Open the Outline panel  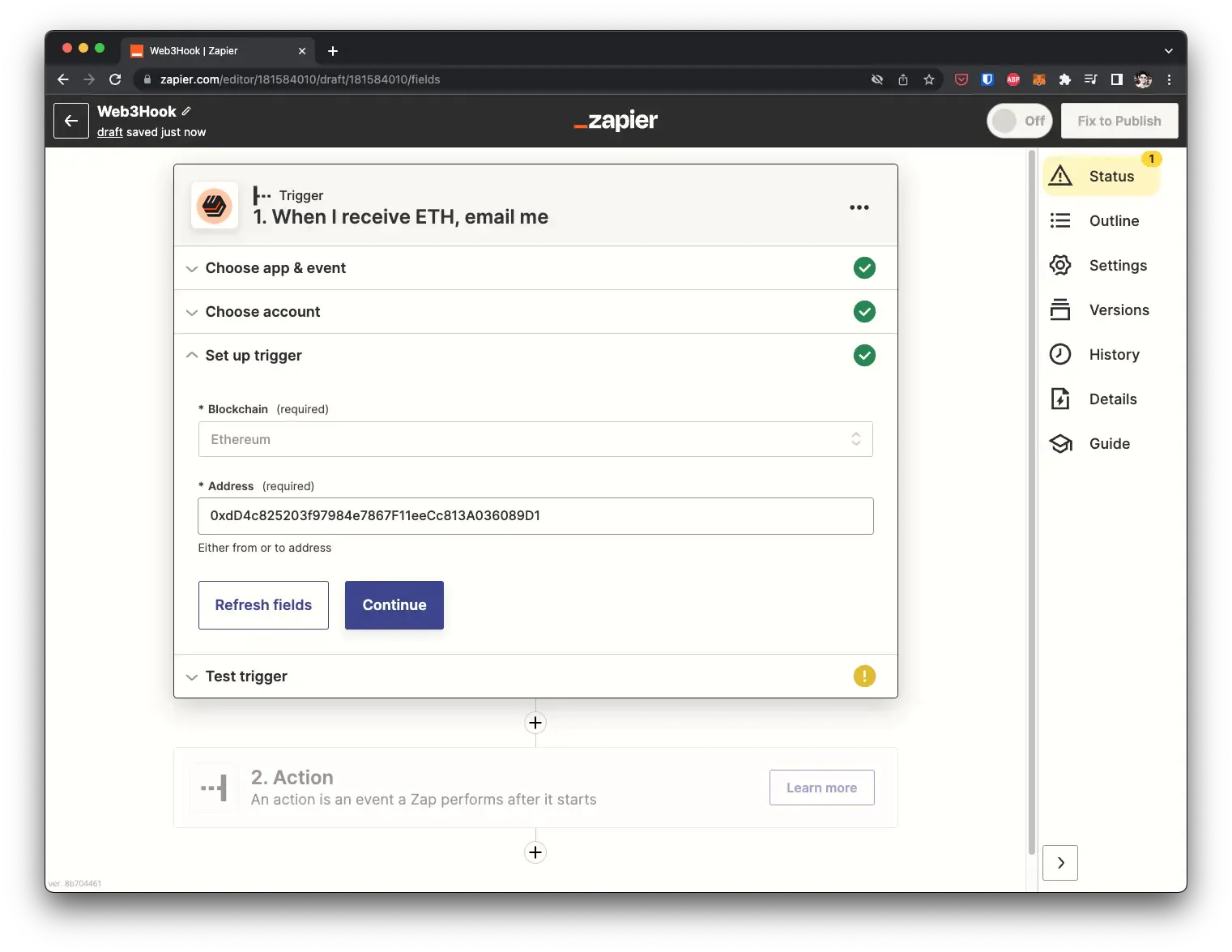coord(1102,220)
